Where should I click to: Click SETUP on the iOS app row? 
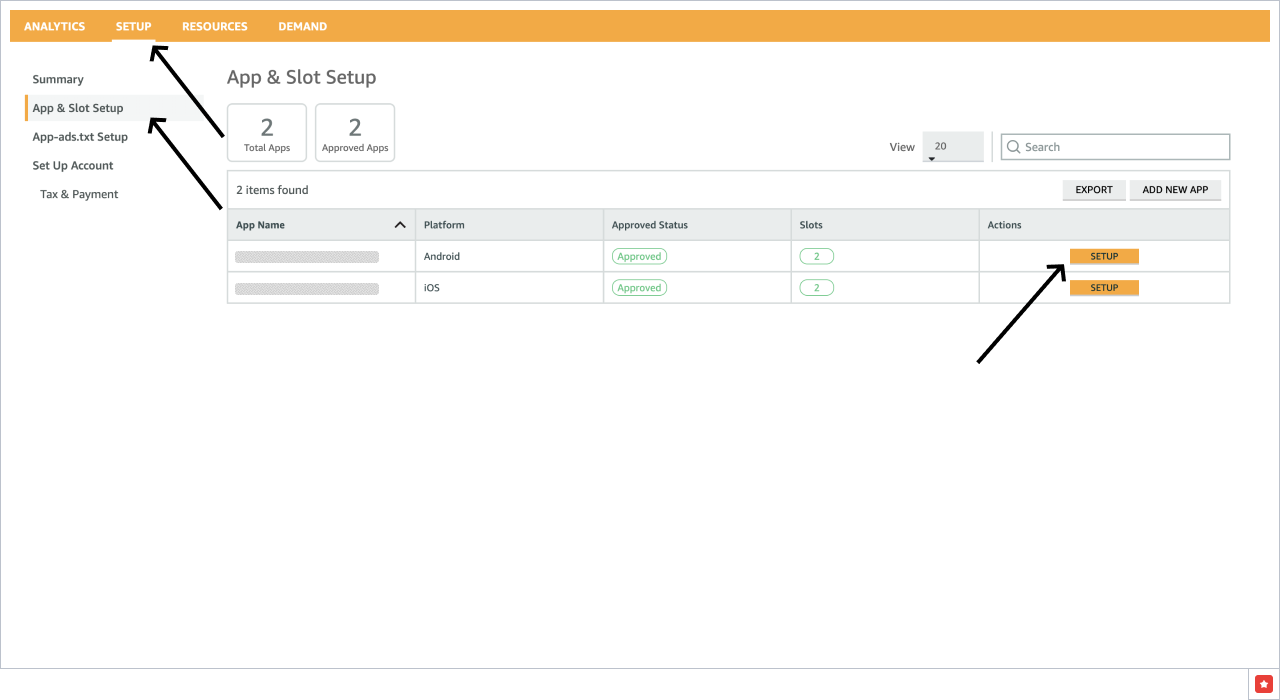click(x=1104, y=287)
